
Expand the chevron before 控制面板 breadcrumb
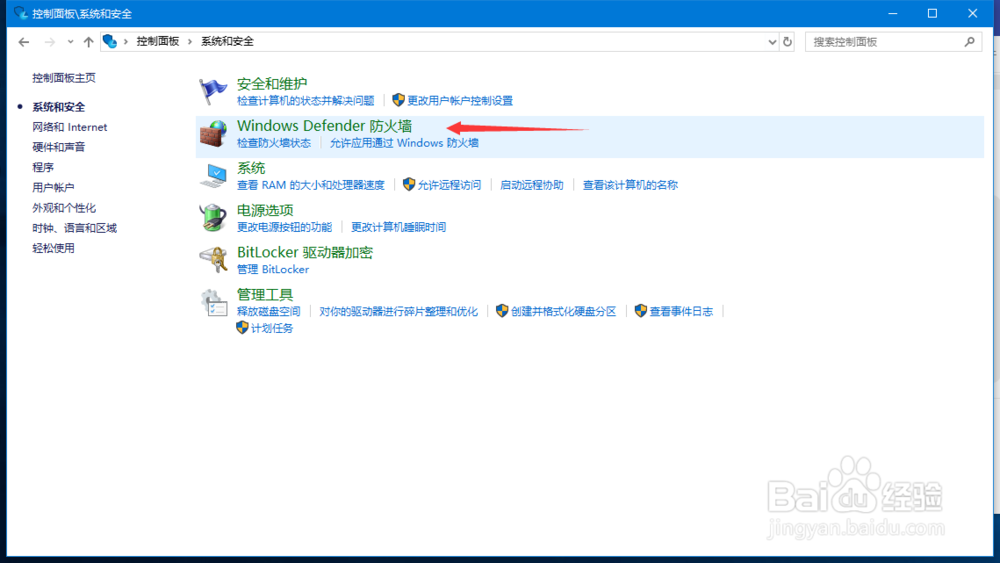click(x=126, y=41)
